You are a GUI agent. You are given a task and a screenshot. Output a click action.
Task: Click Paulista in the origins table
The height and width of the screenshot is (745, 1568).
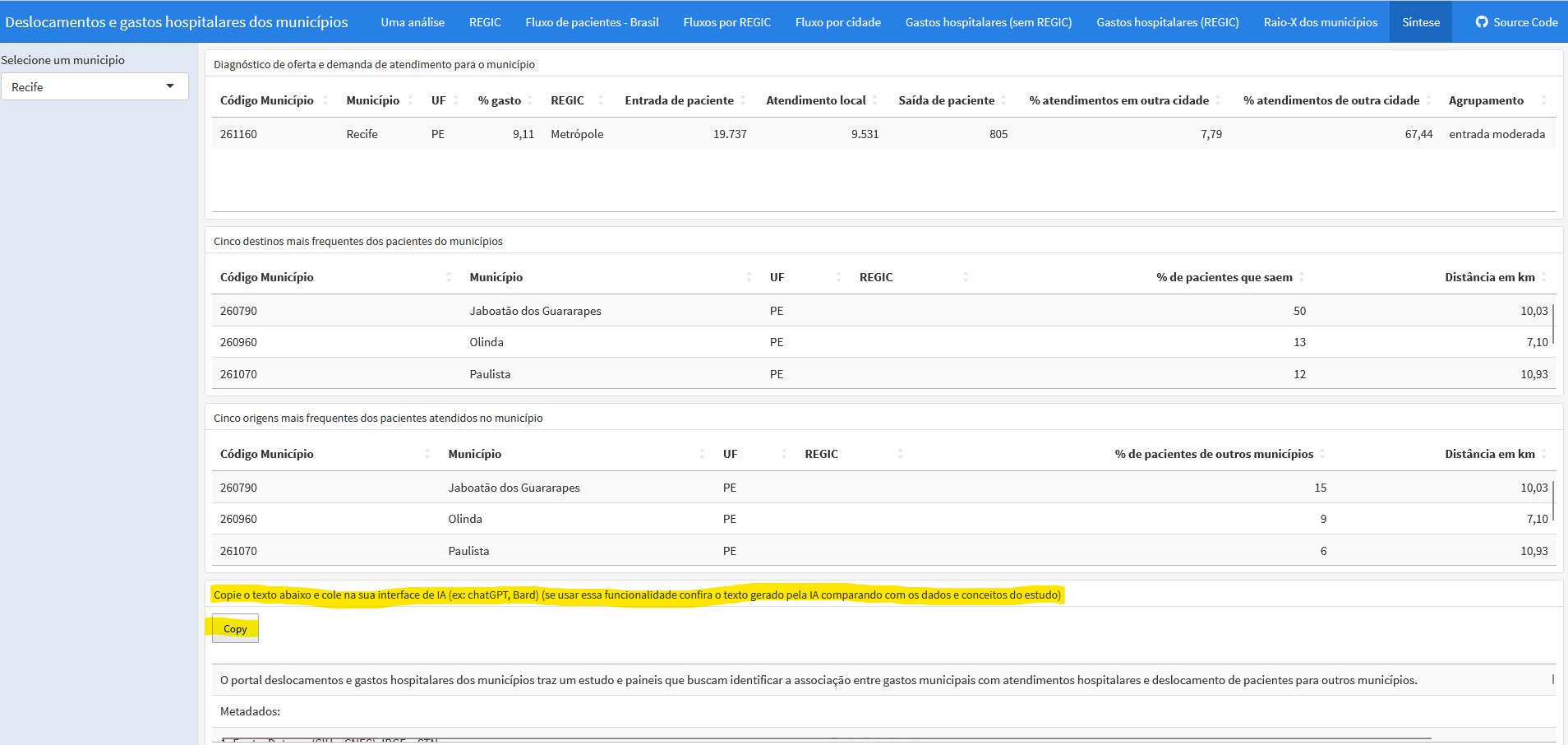point(468,551)
